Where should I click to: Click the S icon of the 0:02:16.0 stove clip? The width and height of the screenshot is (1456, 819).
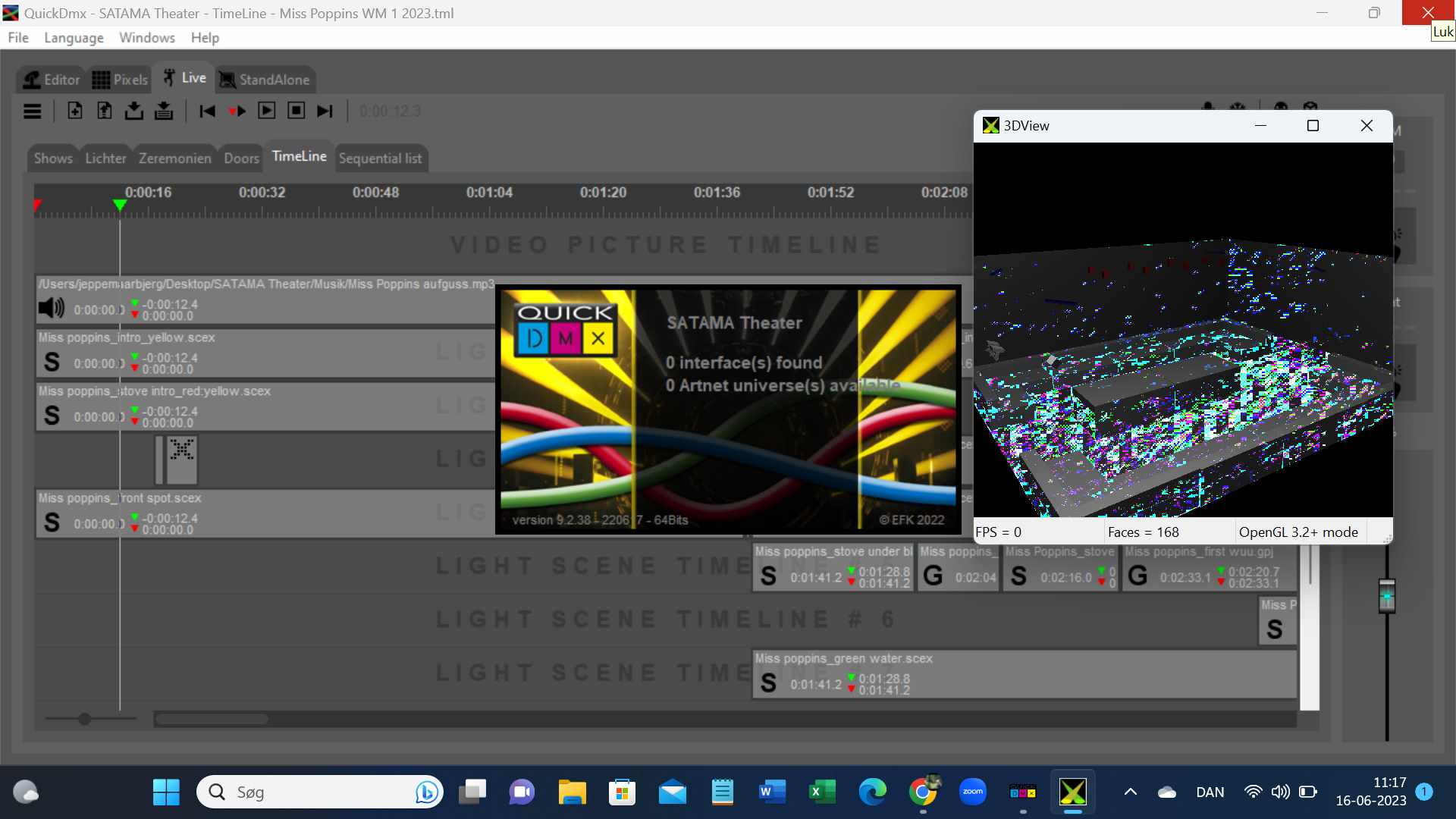point(1018,576)
